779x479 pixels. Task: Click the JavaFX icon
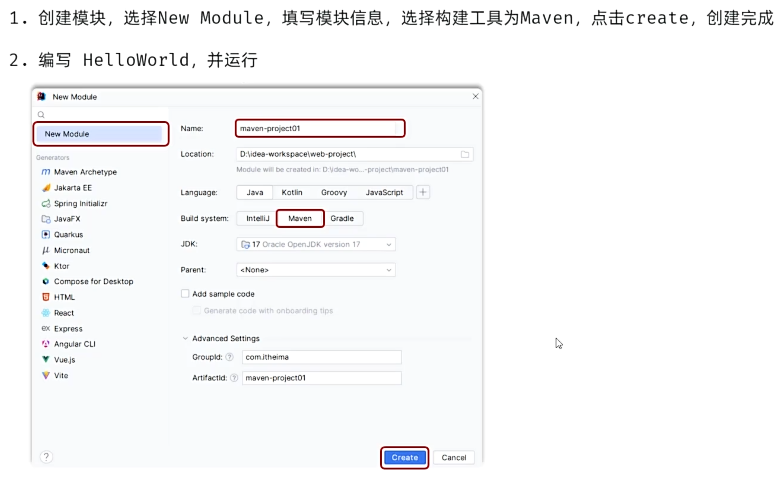(46, 219)
